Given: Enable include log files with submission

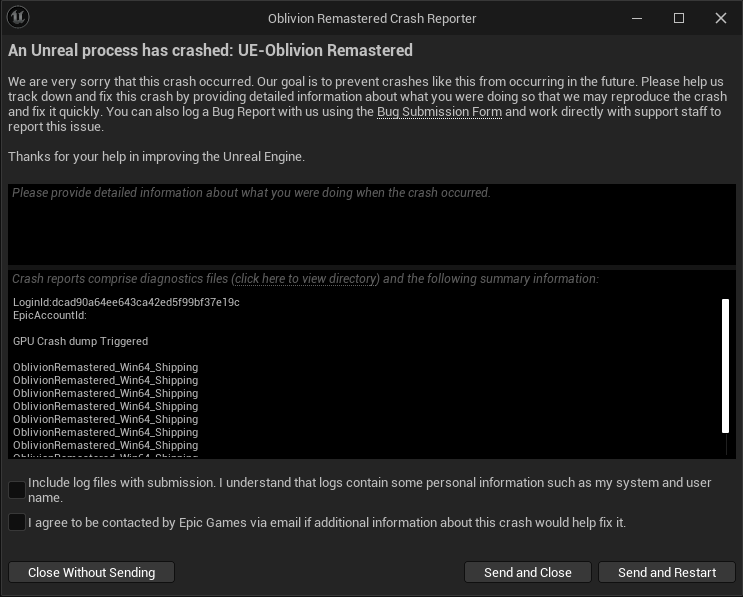Looking at the screenshot, I should pos(17,490).
